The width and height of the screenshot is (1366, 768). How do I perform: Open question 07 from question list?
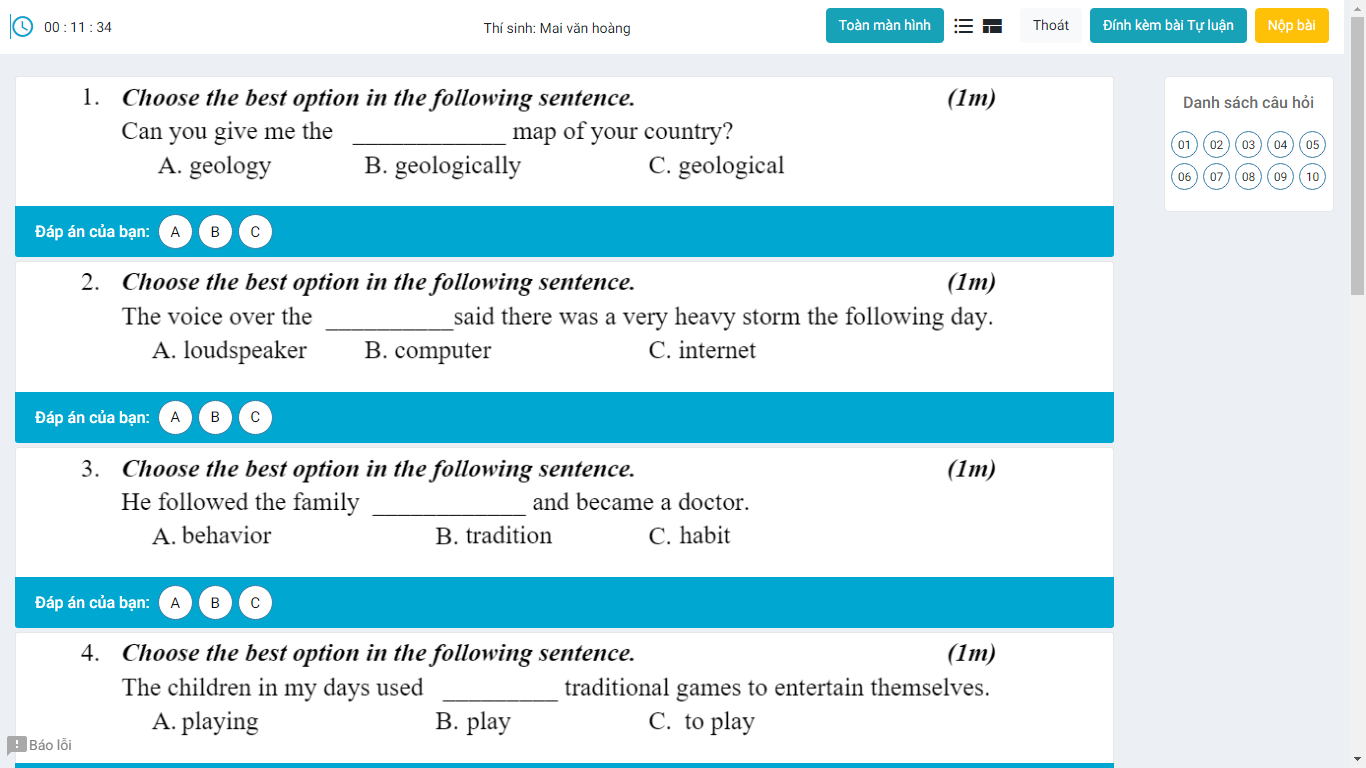click(x=1216, y=177)
